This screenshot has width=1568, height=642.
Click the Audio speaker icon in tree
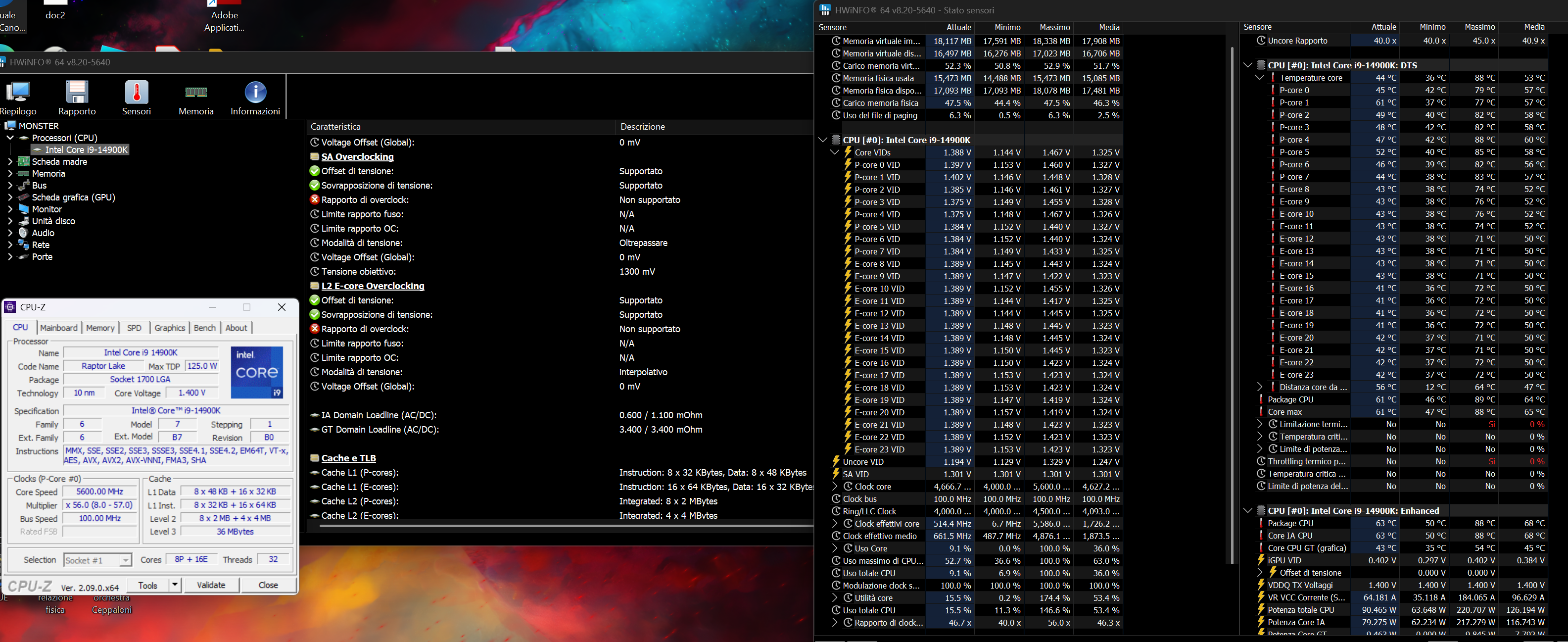[24, 233]
